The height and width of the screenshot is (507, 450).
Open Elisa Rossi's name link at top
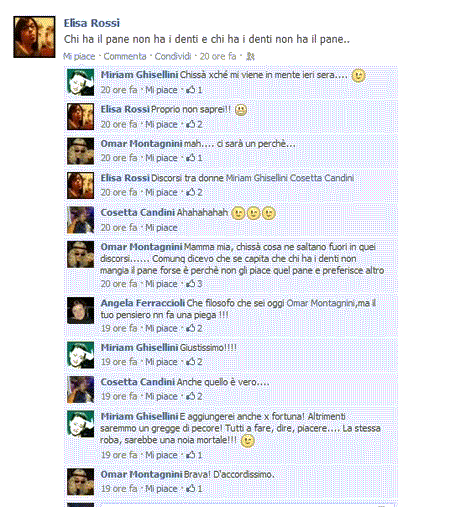(92, 23)
